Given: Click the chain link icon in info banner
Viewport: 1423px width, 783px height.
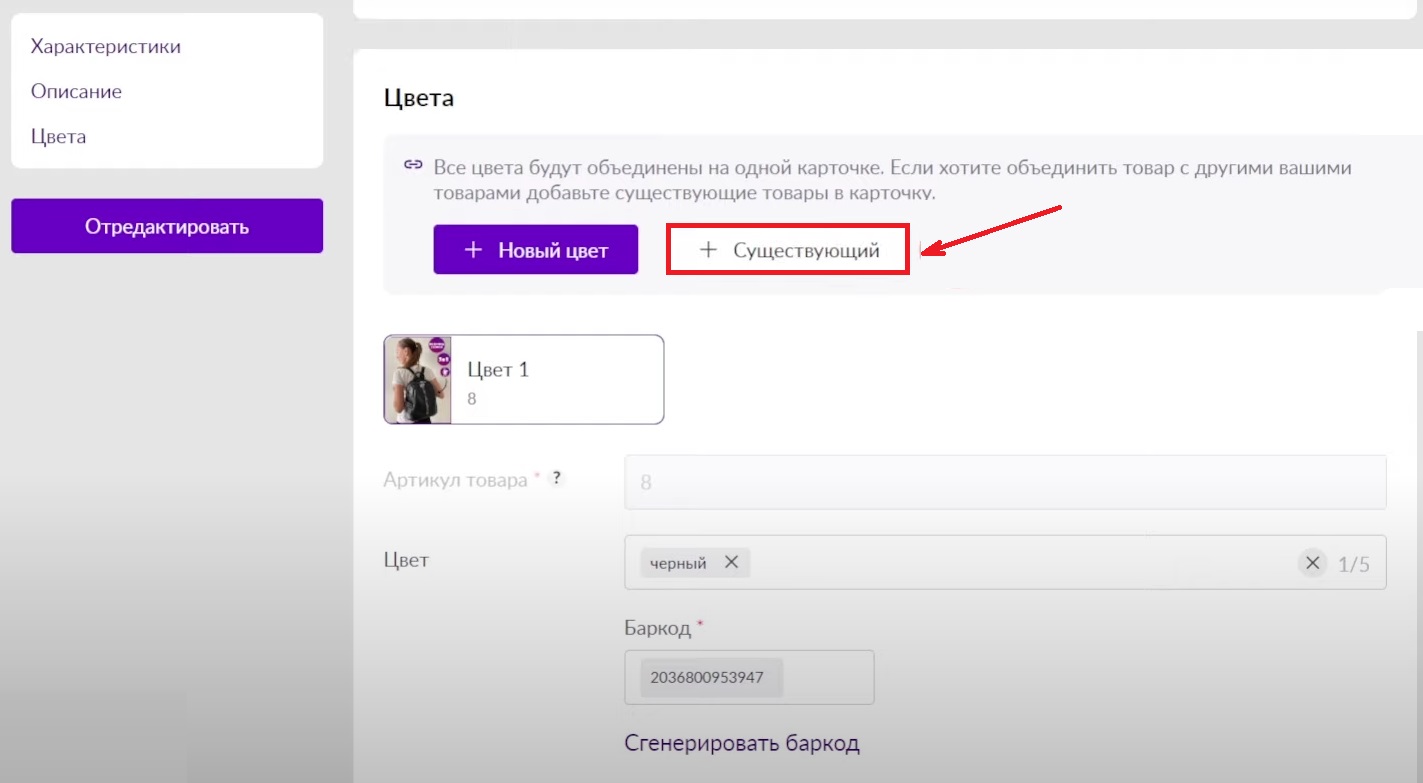Looking at the screenshot, I should [x=412, y=165].
